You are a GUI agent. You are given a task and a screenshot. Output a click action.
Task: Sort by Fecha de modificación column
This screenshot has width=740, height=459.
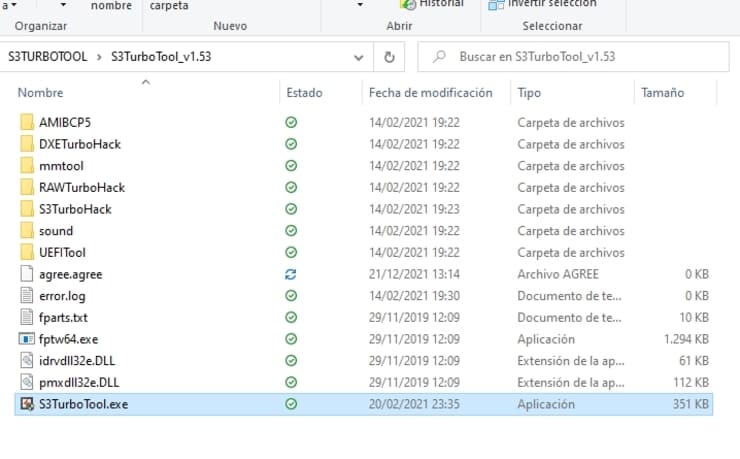coord(430,92)
